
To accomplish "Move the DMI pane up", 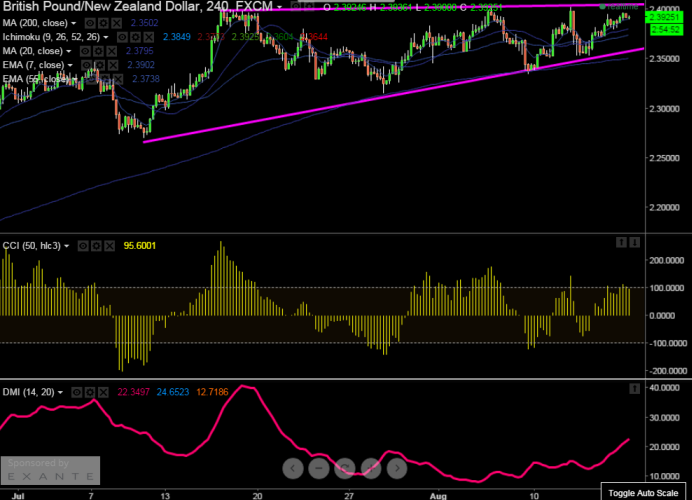I will coord(634,388).
